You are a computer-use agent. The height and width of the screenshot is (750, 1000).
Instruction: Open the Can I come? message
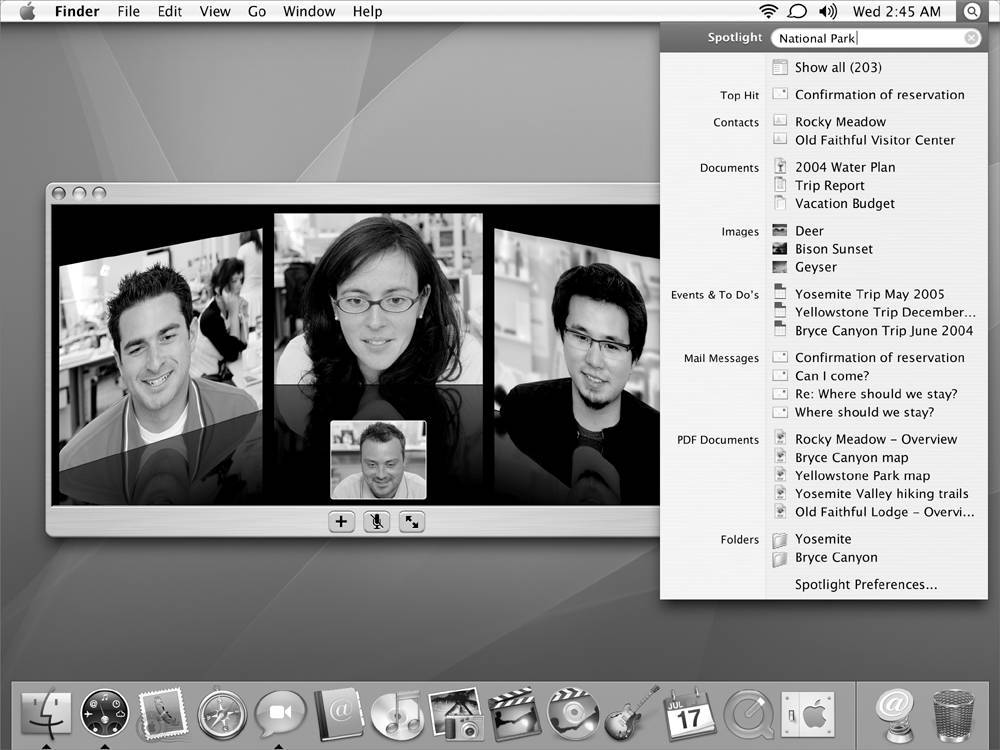coord(832,376)
